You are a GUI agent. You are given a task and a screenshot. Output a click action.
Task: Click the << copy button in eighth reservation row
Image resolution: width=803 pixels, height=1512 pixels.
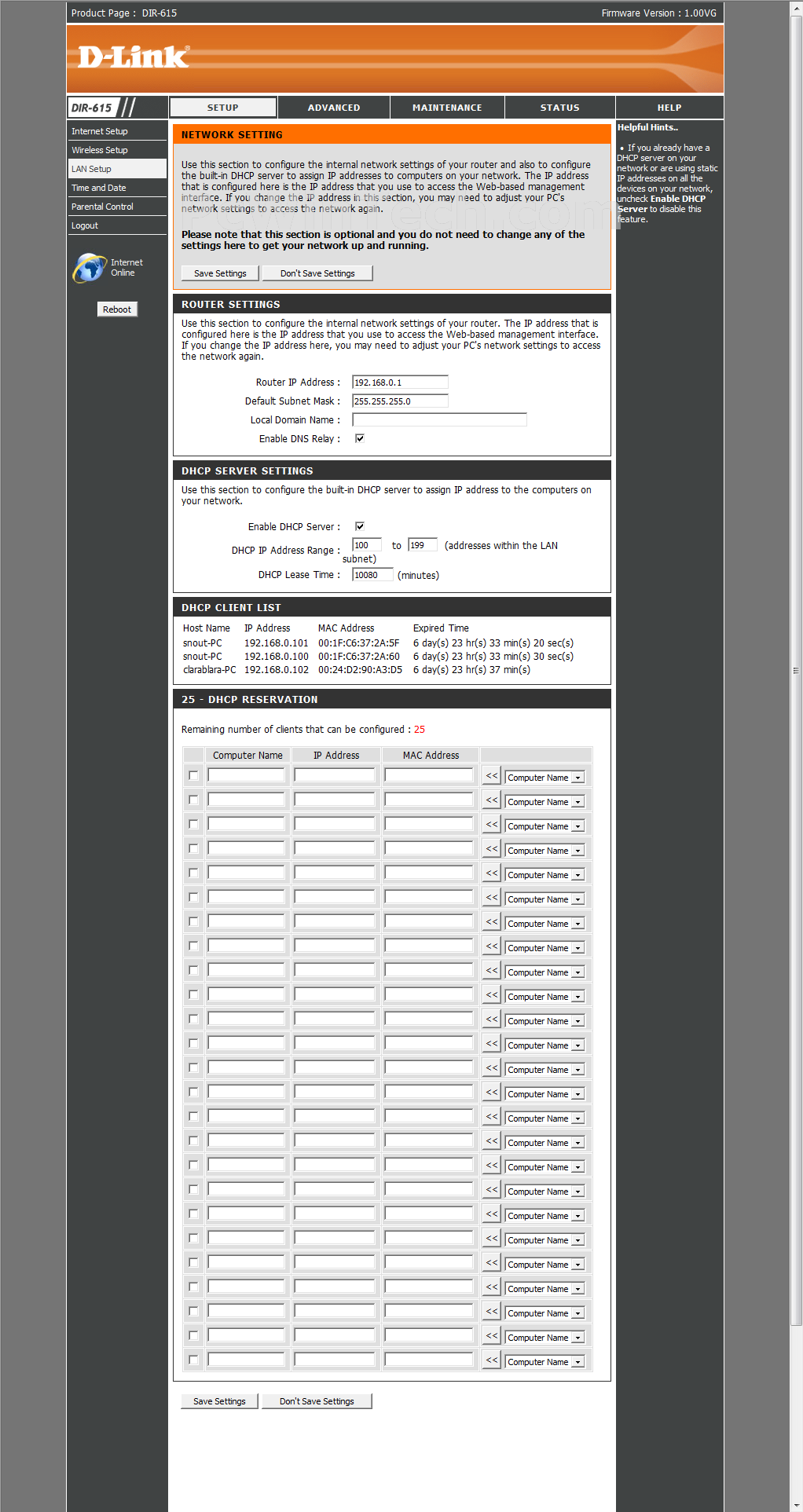[x=492, y=946]
